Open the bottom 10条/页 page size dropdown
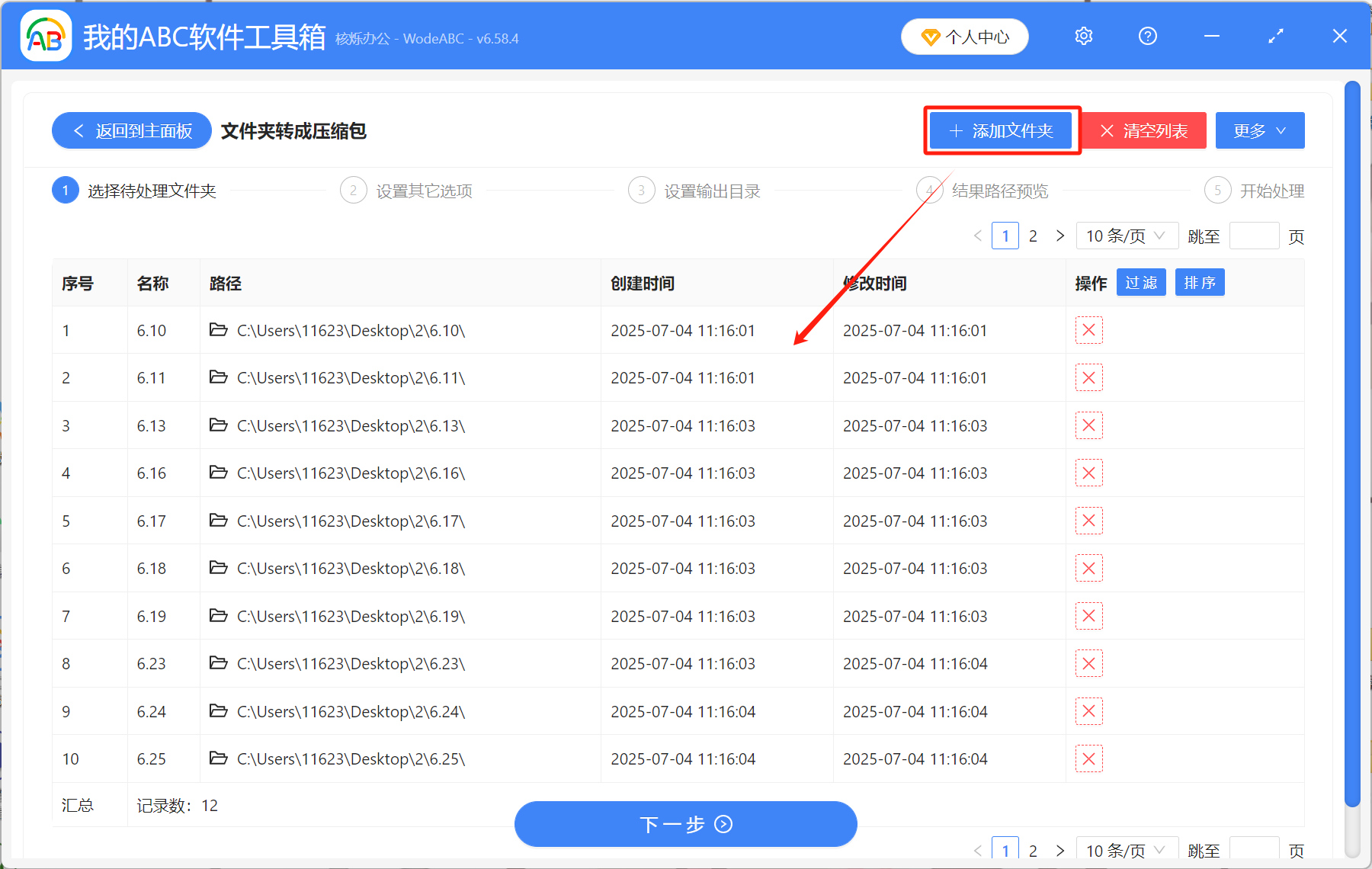Viewport: 1372px width, 869px height. point(1125,850)
